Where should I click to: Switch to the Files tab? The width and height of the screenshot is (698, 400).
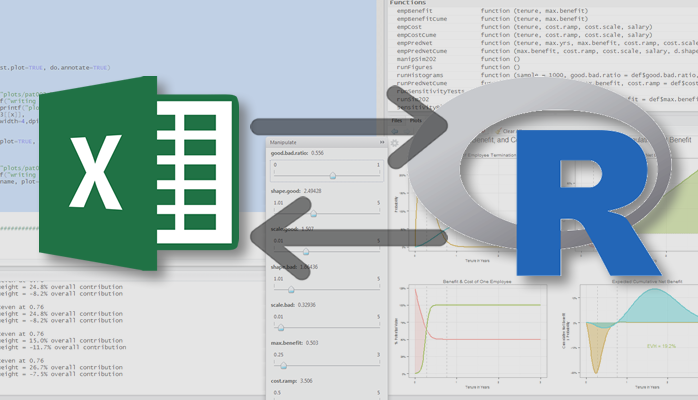[x=397, y=121]
